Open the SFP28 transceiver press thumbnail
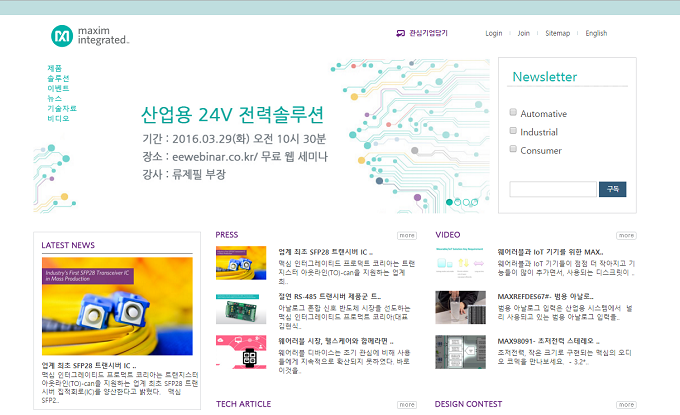 241,262
